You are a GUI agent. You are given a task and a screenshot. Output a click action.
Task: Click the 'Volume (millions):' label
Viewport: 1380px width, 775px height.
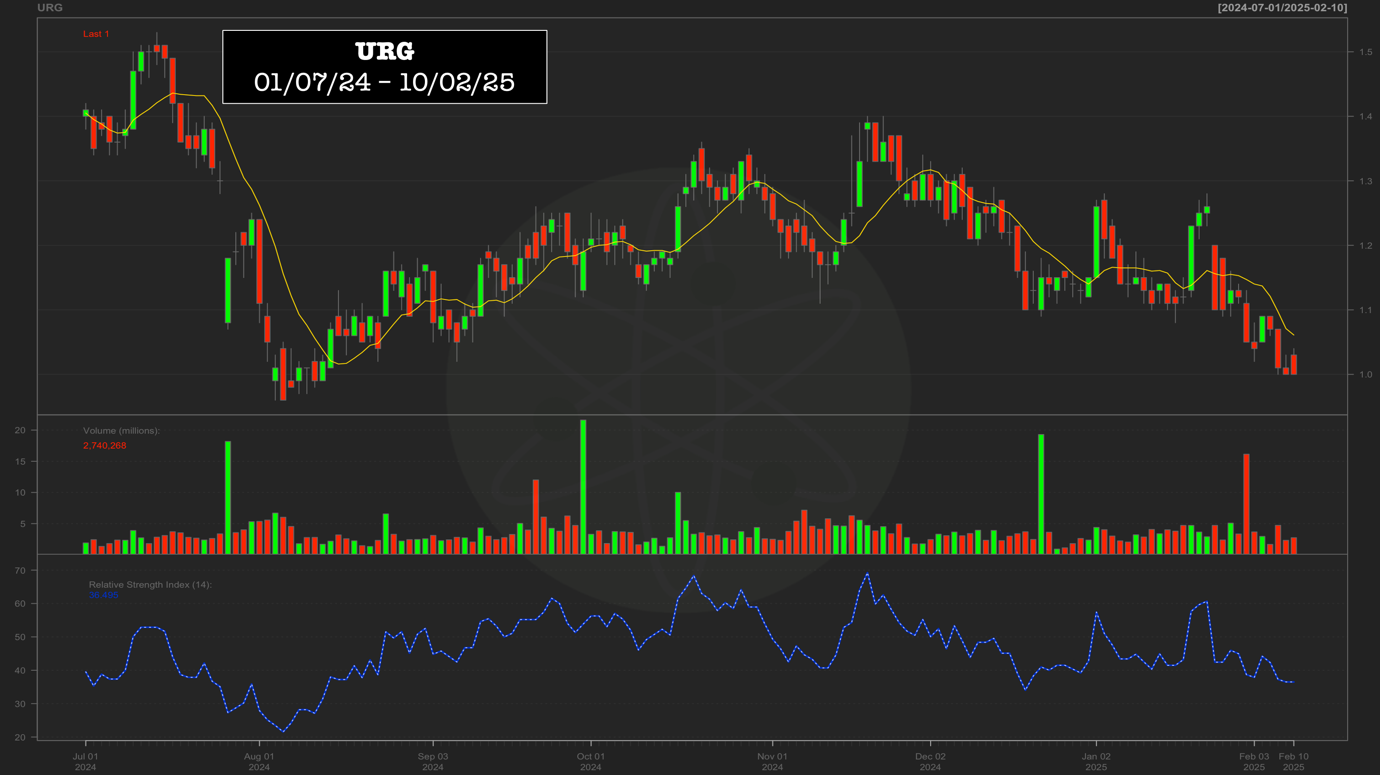121,431
